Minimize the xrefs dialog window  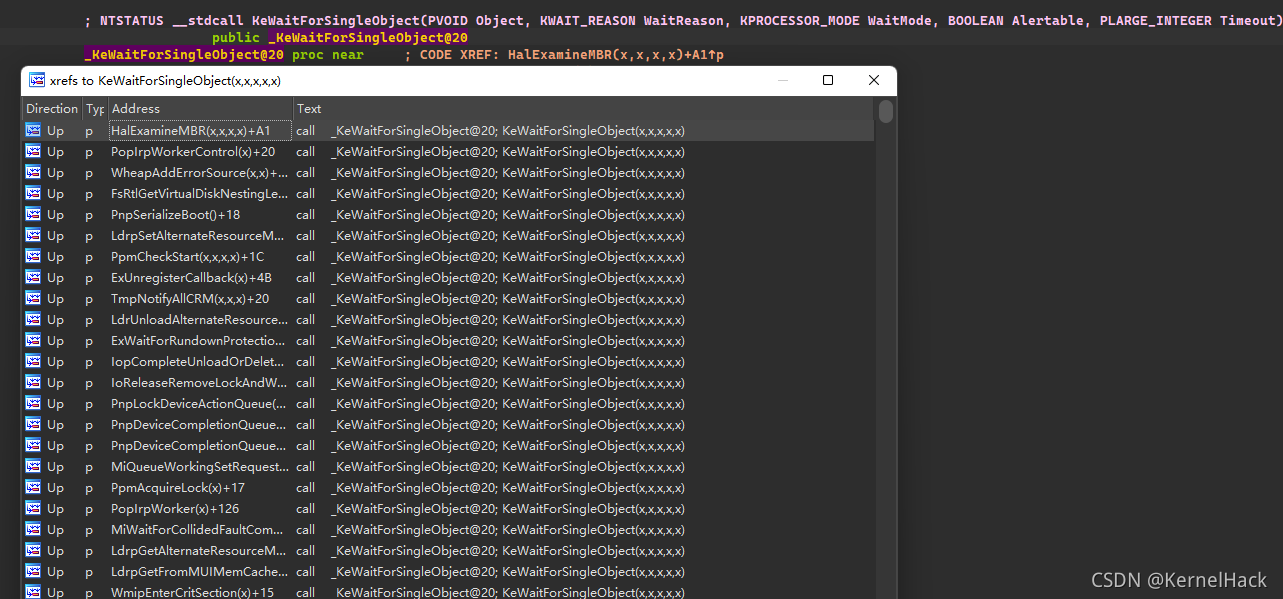[782, 80]
